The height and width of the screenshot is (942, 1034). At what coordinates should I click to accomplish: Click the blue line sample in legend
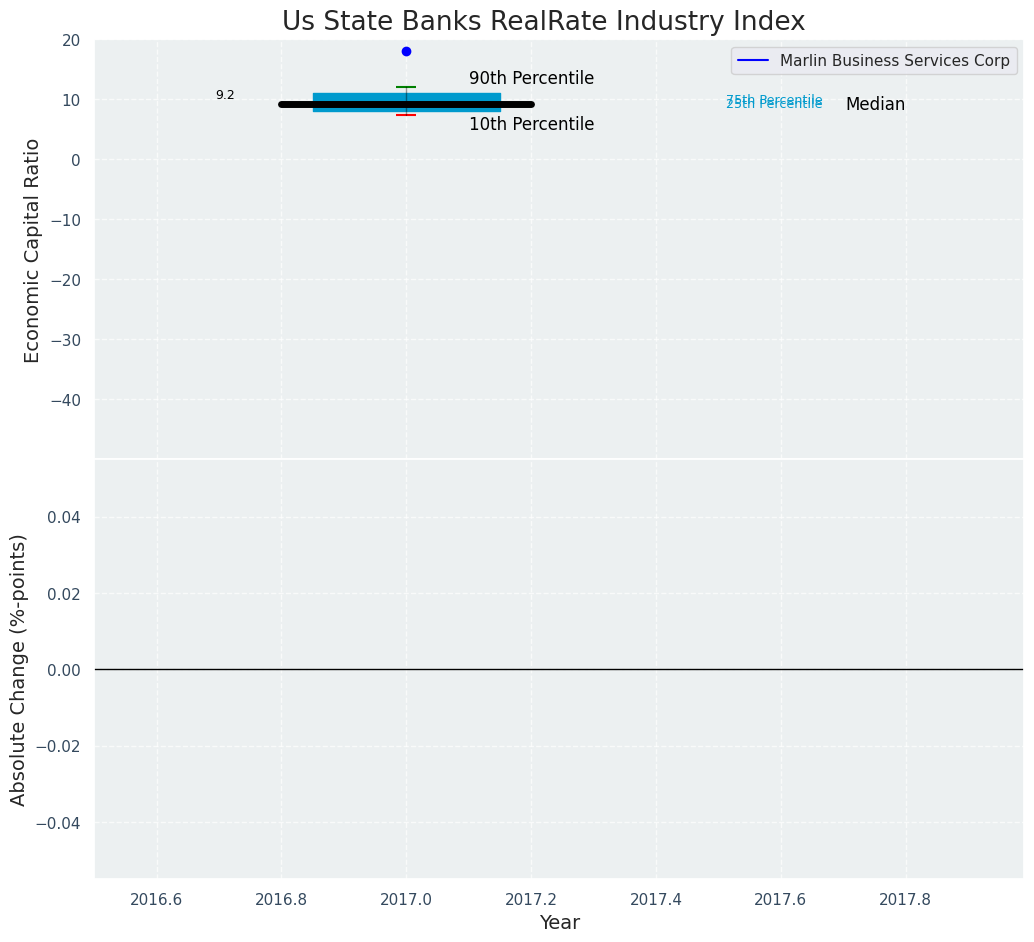point(753,61)
